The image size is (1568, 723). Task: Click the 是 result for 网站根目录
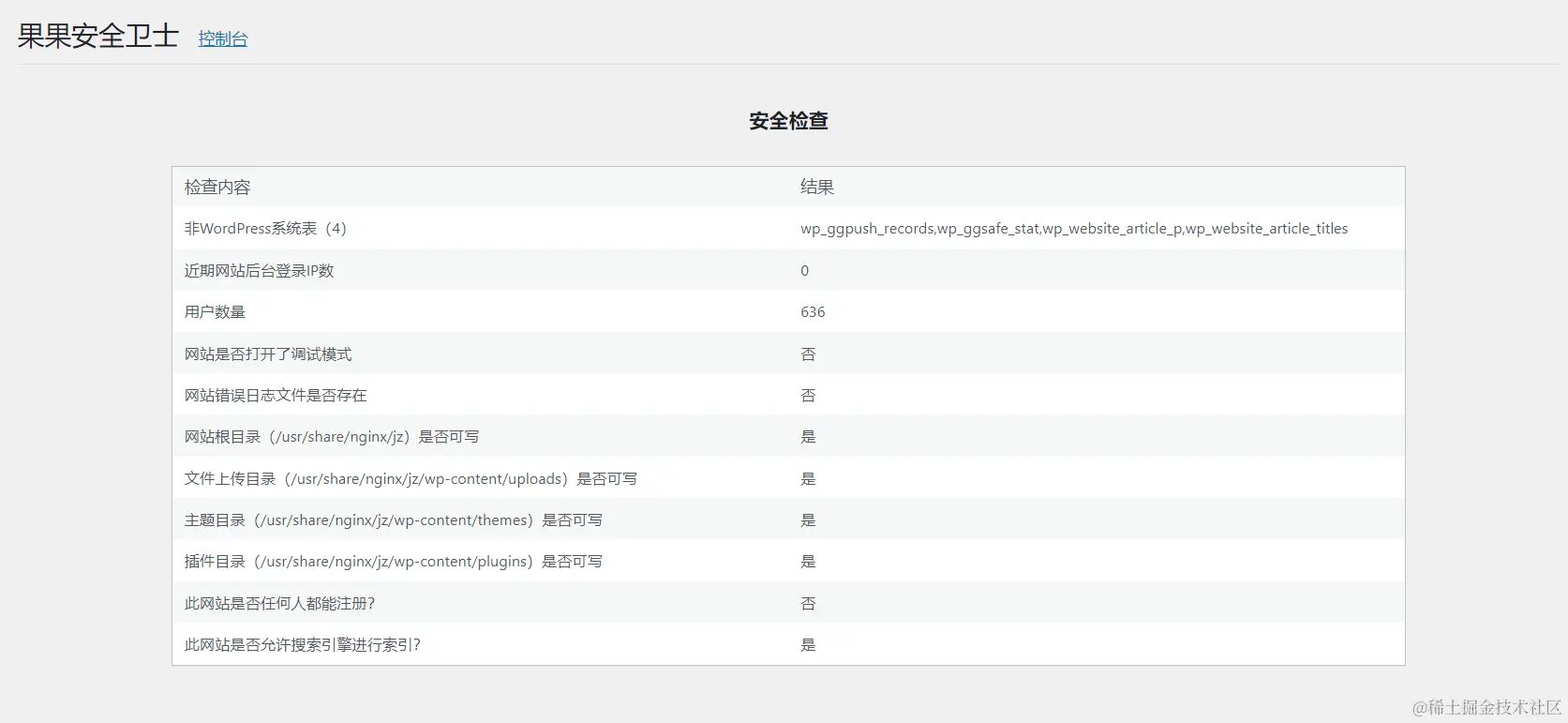coord(808,437)
